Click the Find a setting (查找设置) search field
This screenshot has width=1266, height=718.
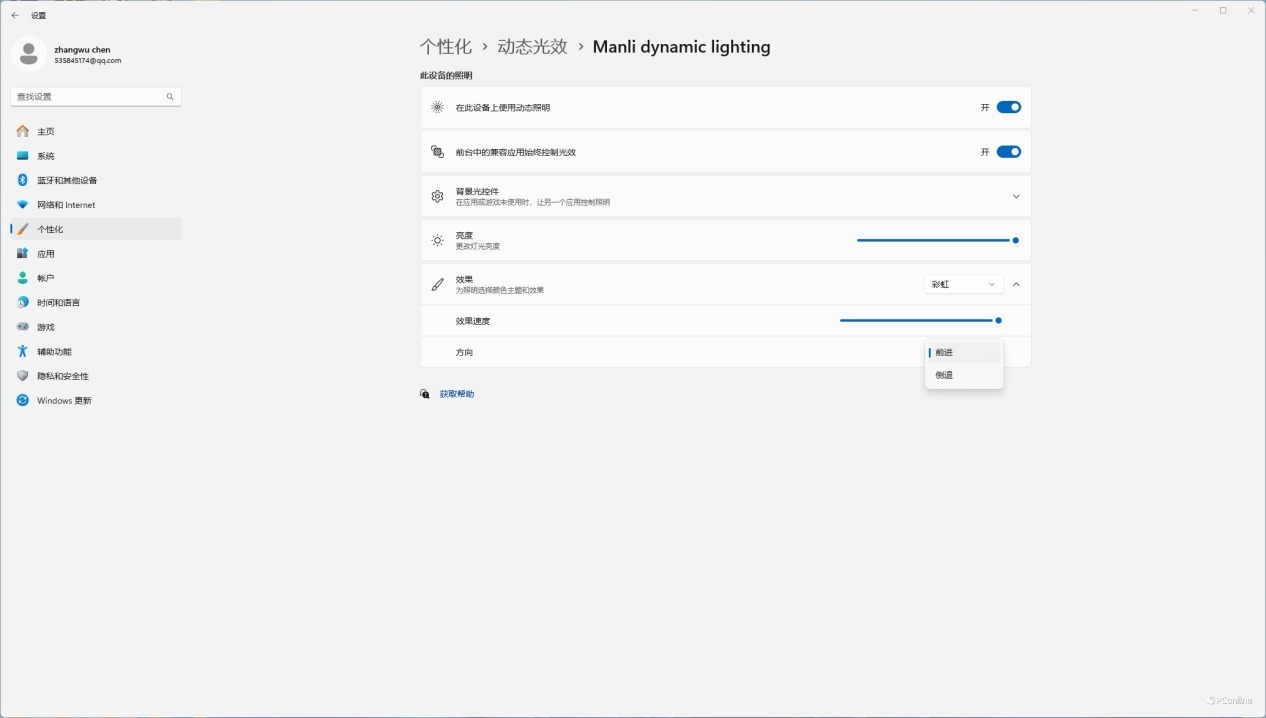pos(88,97)
